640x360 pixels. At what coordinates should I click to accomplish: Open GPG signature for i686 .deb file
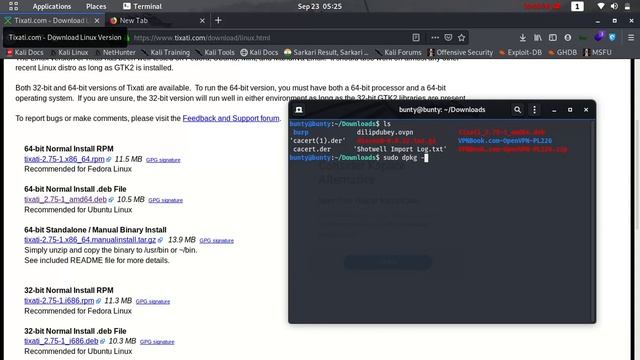click(157, 342)
